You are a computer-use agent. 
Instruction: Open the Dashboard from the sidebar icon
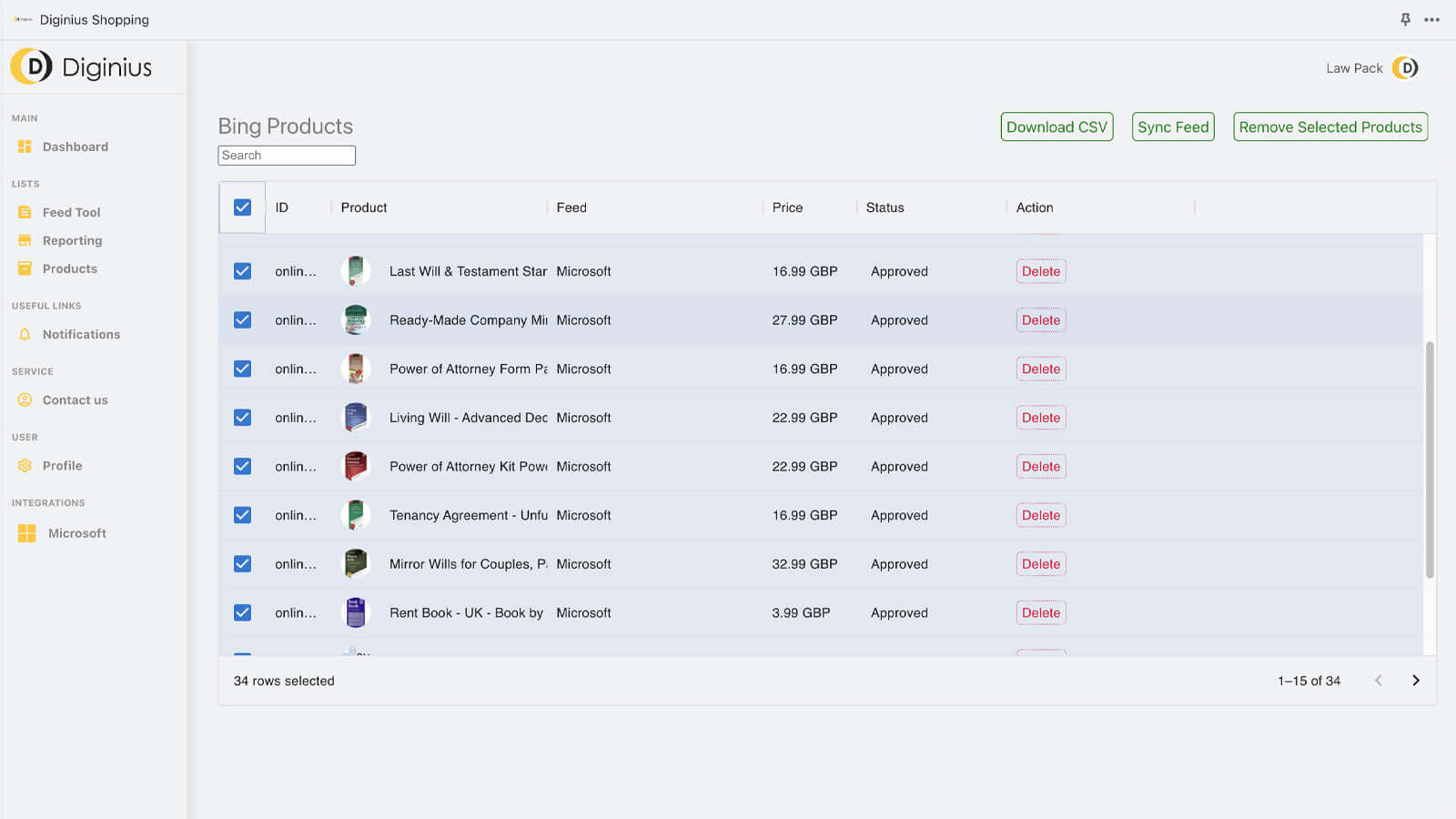coord(25,146)
